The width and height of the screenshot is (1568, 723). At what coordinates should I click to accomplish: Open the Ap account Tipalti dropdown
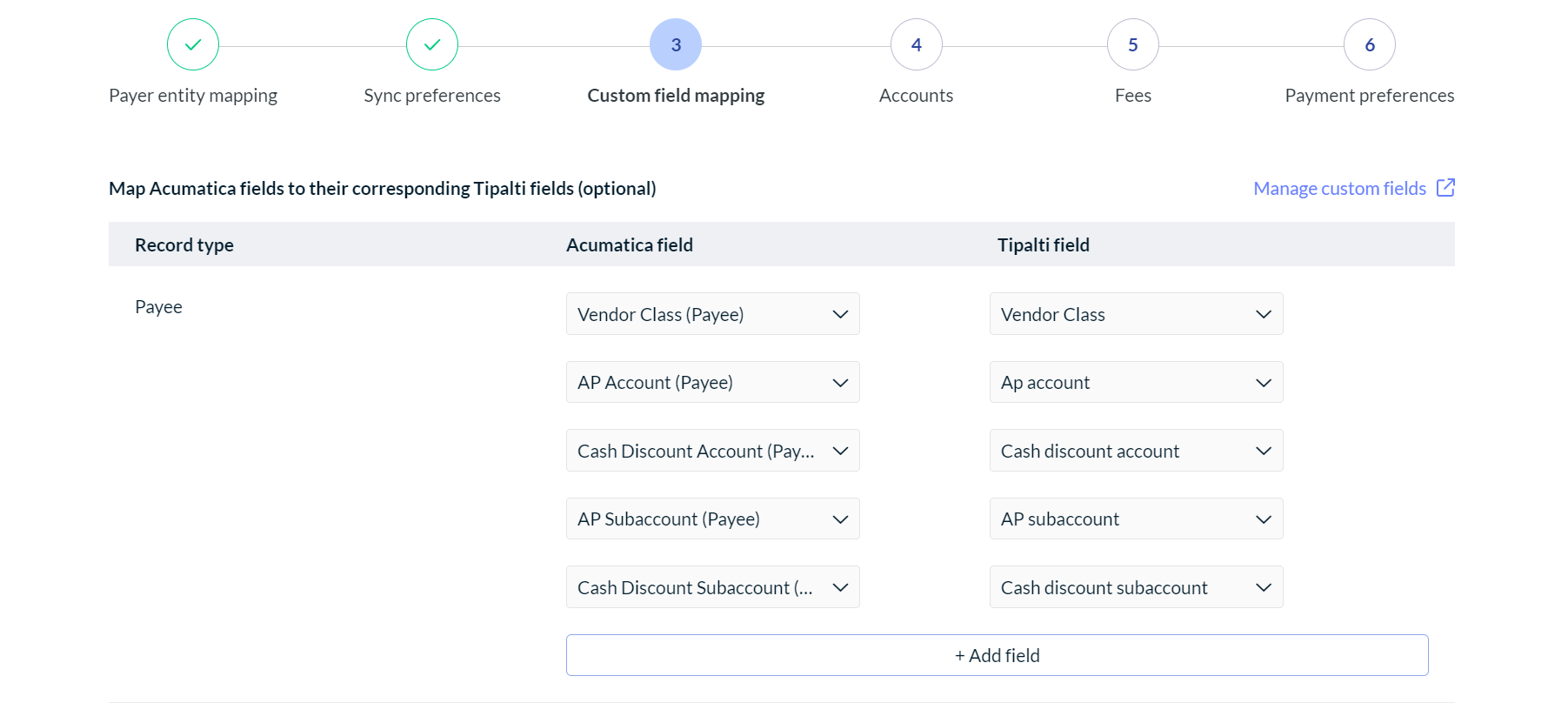click(1137, 382)
